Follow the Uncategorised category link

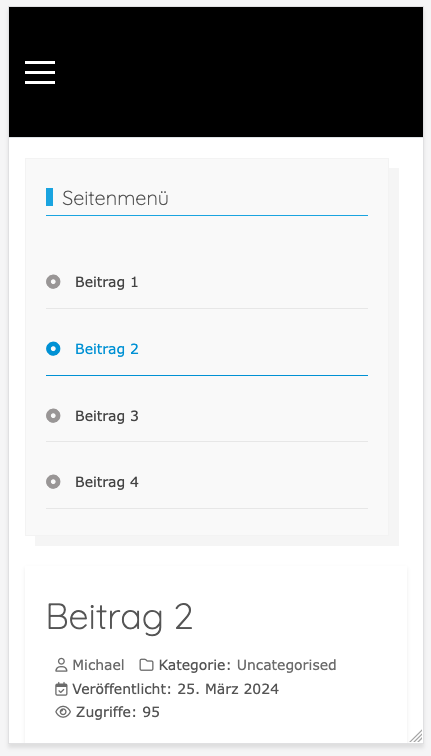(286, 665)
